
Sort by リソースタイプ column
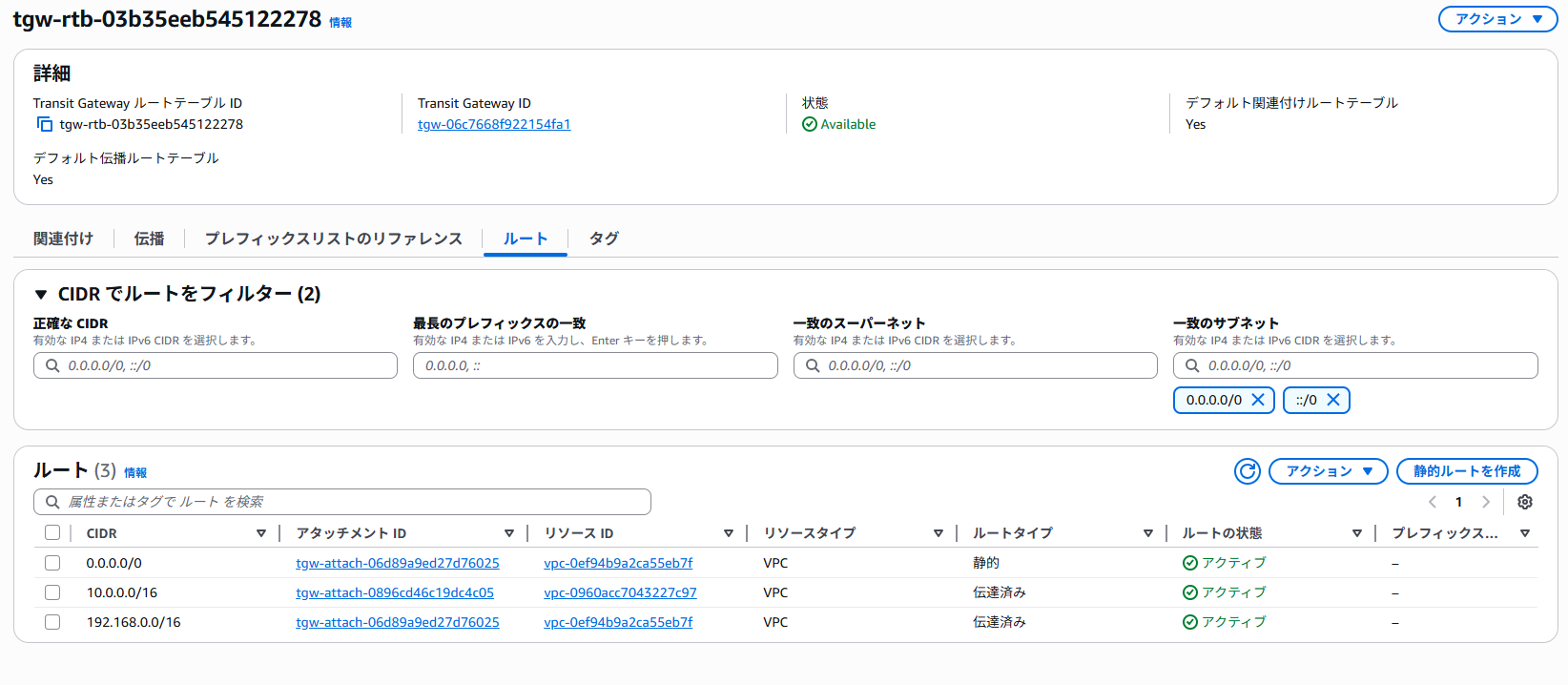click(x=939, y=533)
